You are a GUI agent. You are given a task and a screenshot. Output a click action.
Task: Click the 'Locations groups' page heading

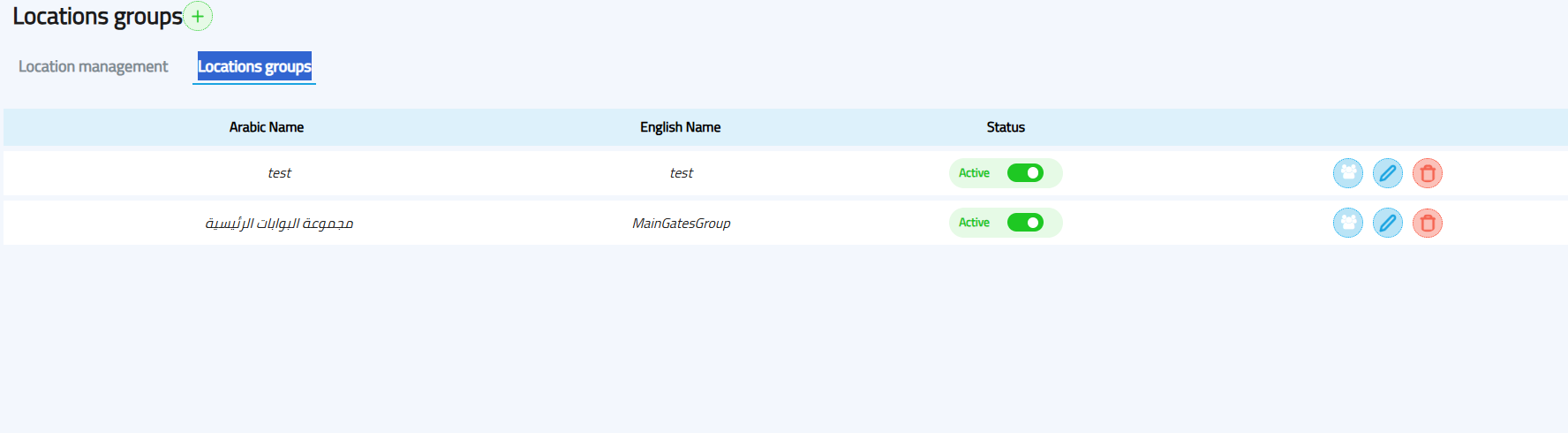(97, 17)
